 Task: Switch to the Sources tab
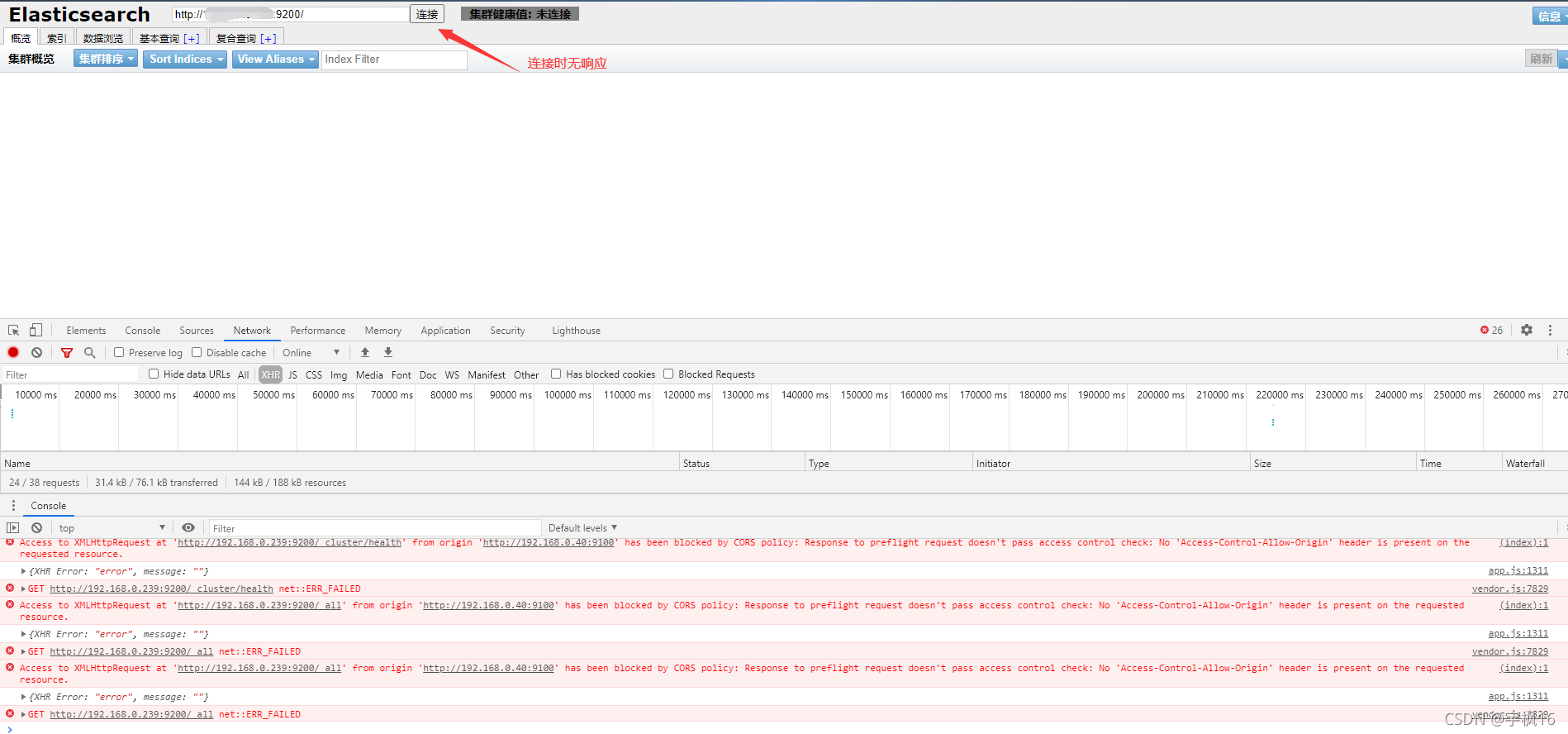click(x=197, y=330)
